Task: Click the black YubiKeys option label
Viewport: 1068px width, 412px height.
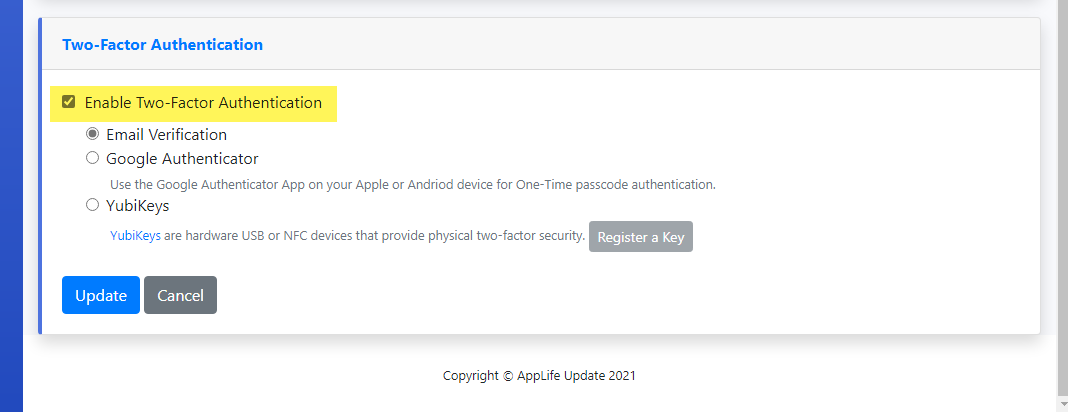Action: click(138, 206)
